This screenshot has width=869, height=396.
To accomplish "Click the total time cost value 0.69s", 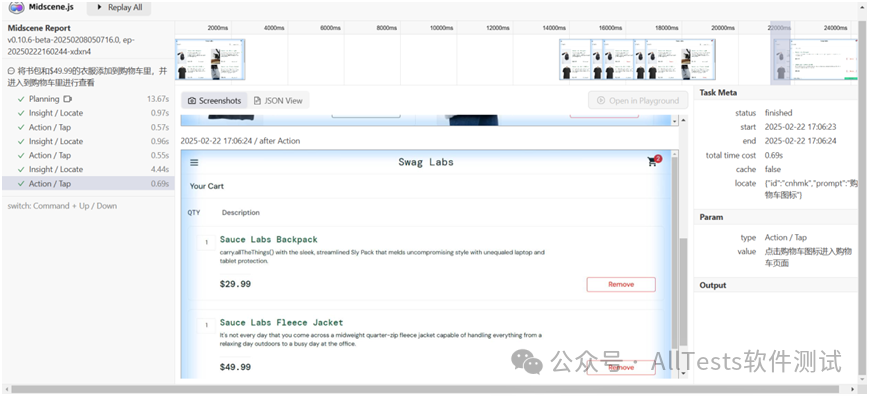I will pyautogui.click(x=775, y=155).
